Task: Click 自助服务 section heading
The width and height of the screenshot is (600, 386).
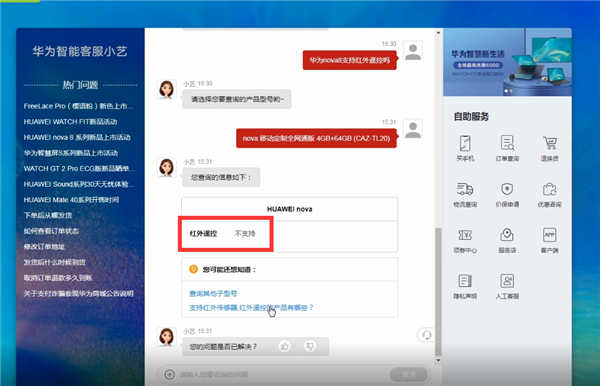Action: pos(471,116)
